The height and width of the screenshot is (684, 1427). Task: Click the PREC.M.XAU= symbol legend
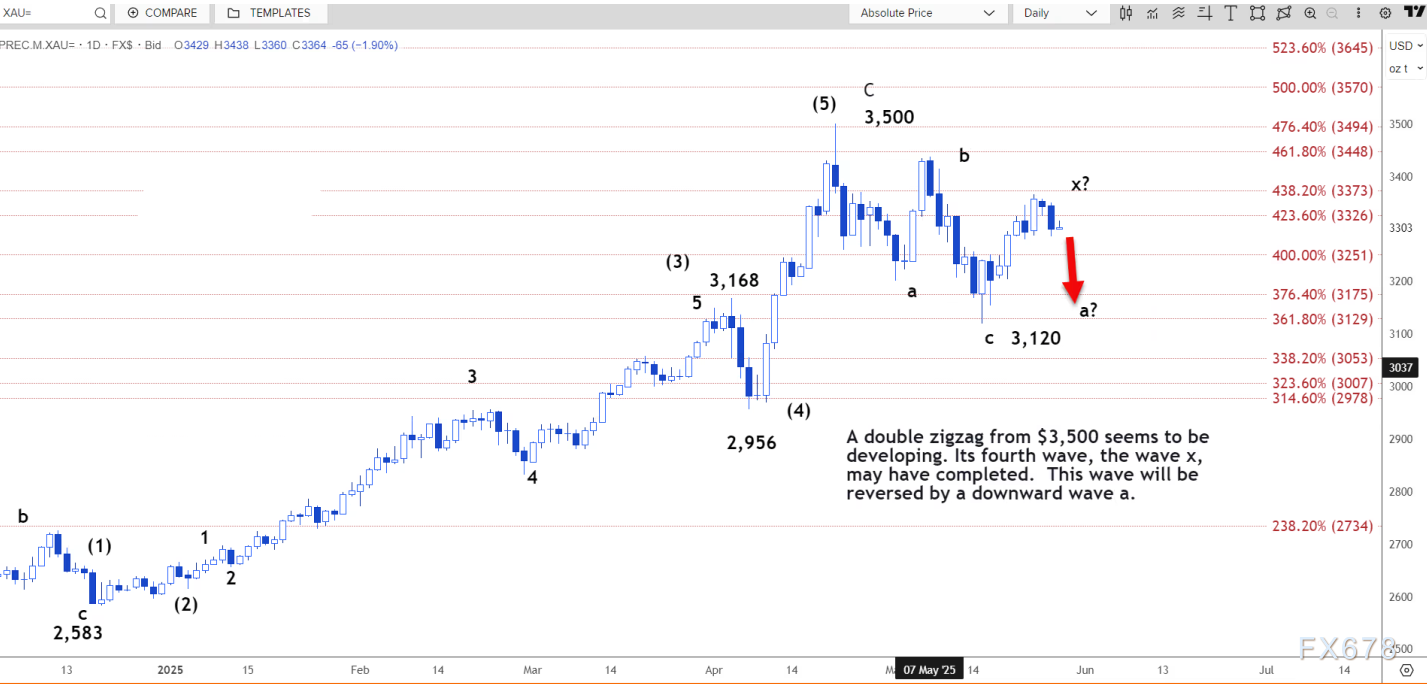coord(36,45)
